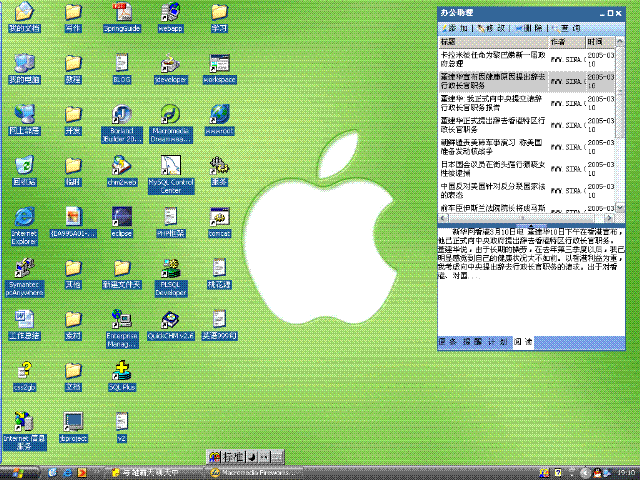Launch the jdeveloper desktop shortcut
Image resolution: width=640 pixels, height=480 pixels.
[x=171, y=69]
